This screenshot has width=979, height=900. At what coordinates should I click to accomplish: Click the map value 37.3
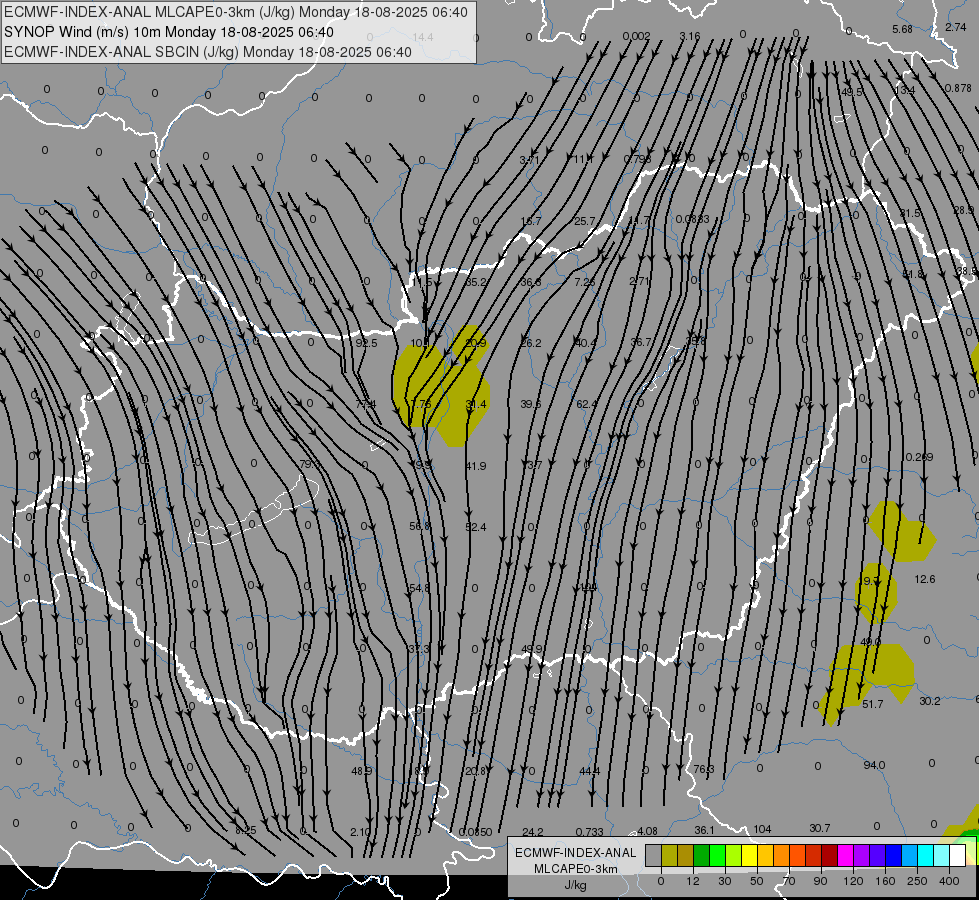point(419,649)
